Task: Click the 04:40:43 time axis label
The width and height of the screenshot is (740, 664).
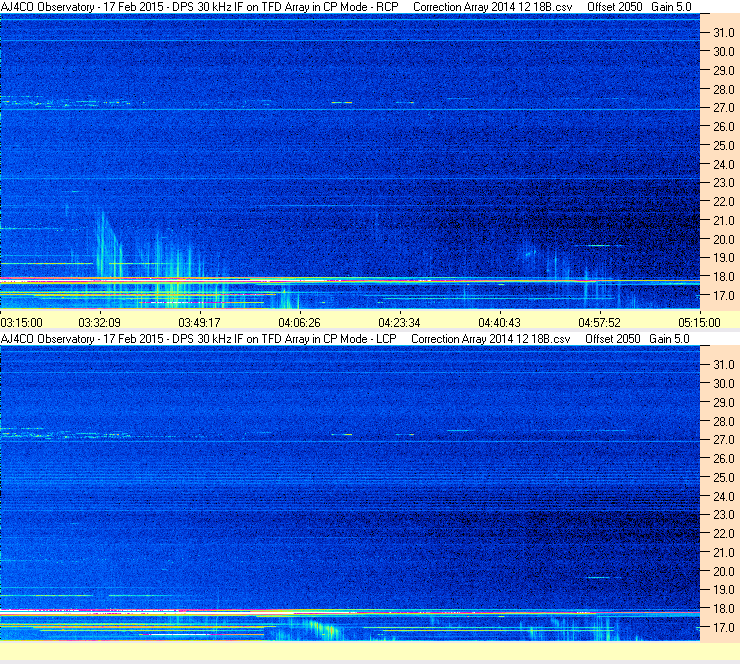Action: tap(499, 323)
